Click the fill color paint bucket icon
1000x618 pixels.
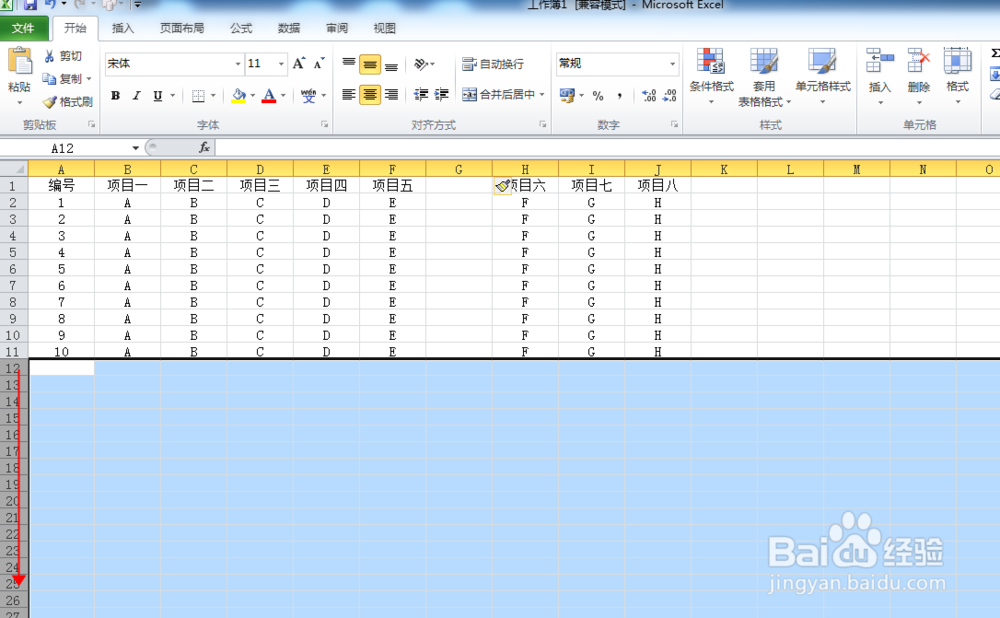click(x=239, y=96)
